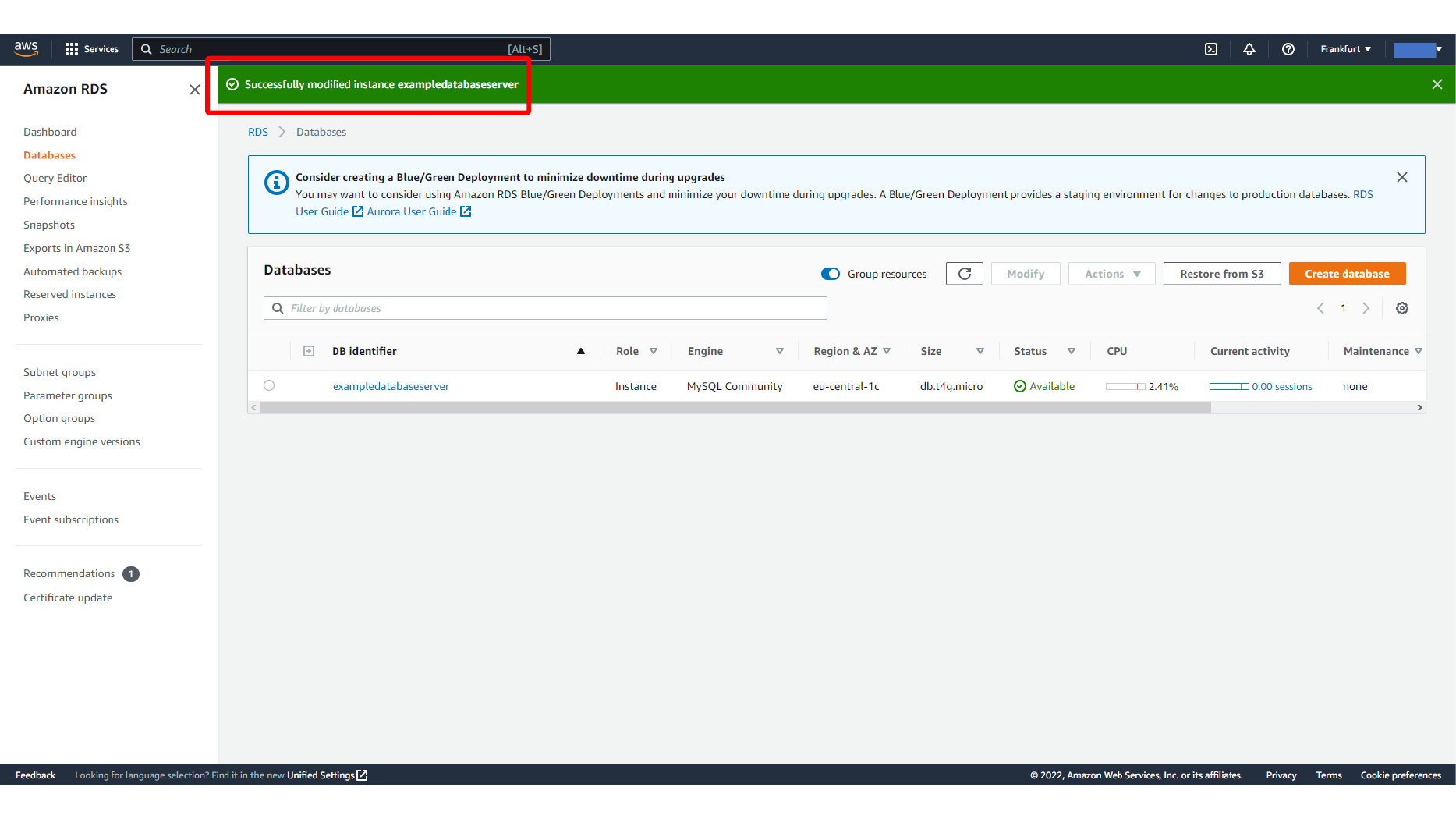Image resolution: width=1456 pixels, height=819 pixels.
Task: Open Event subscriptions
Action: click(x=71, y=519)
